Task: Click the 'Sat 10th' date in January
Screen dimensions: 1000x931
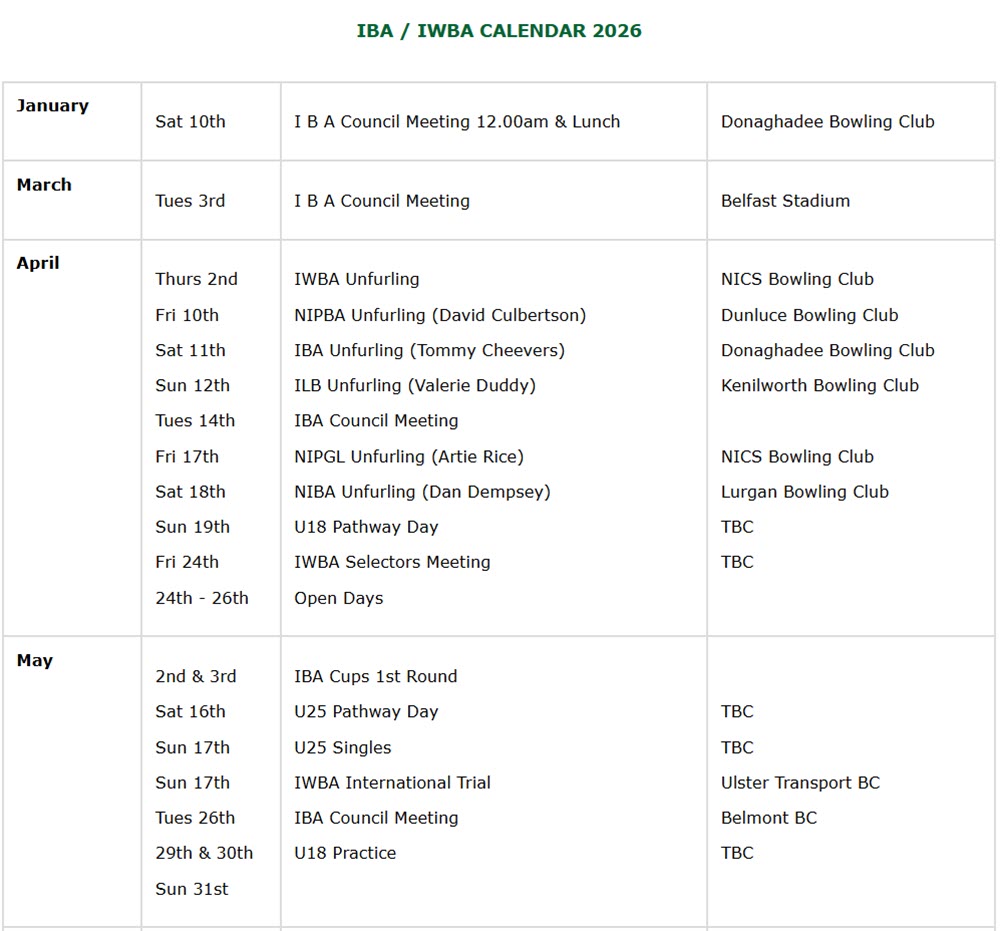Action: pyautogui.click(x=190, y=122)
